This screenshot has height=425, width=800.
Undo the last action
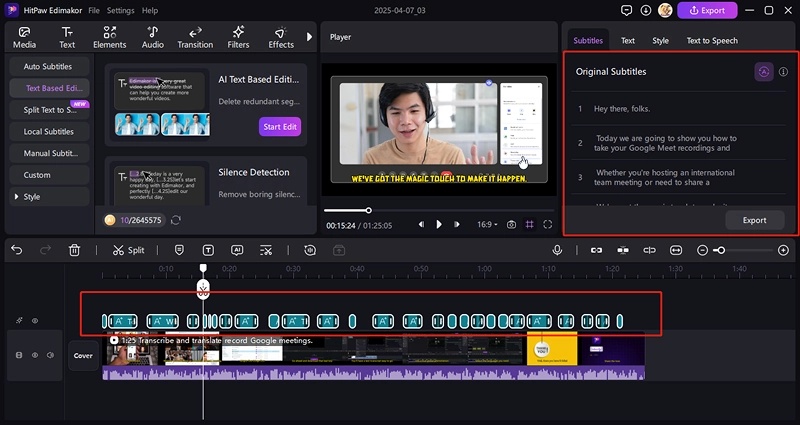point(17,250)
